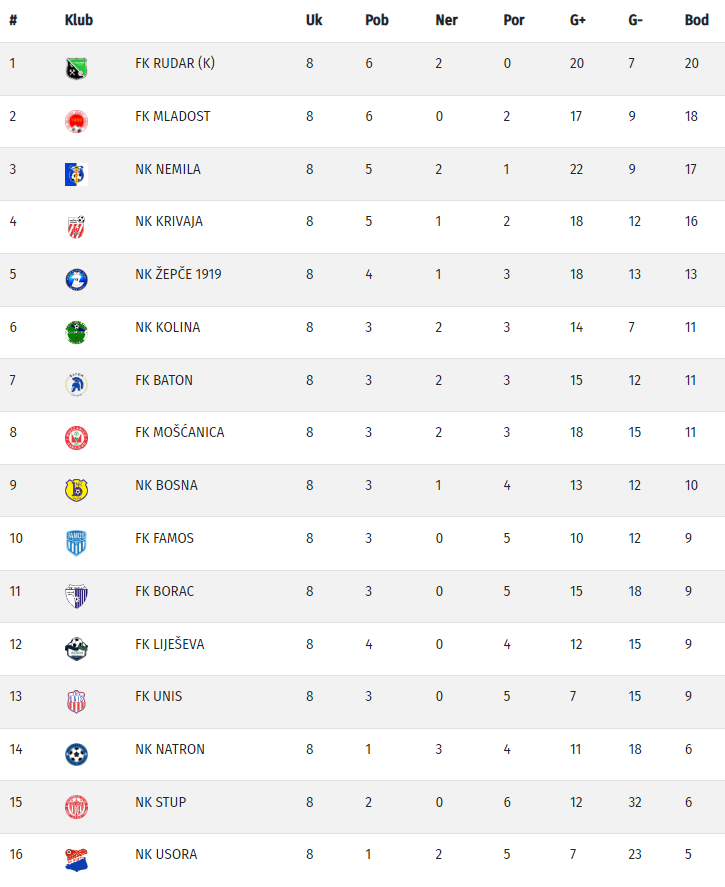Click the NK Nemila club logo
This screenshot has width=725, height=887.
click(x=76, y=174)
